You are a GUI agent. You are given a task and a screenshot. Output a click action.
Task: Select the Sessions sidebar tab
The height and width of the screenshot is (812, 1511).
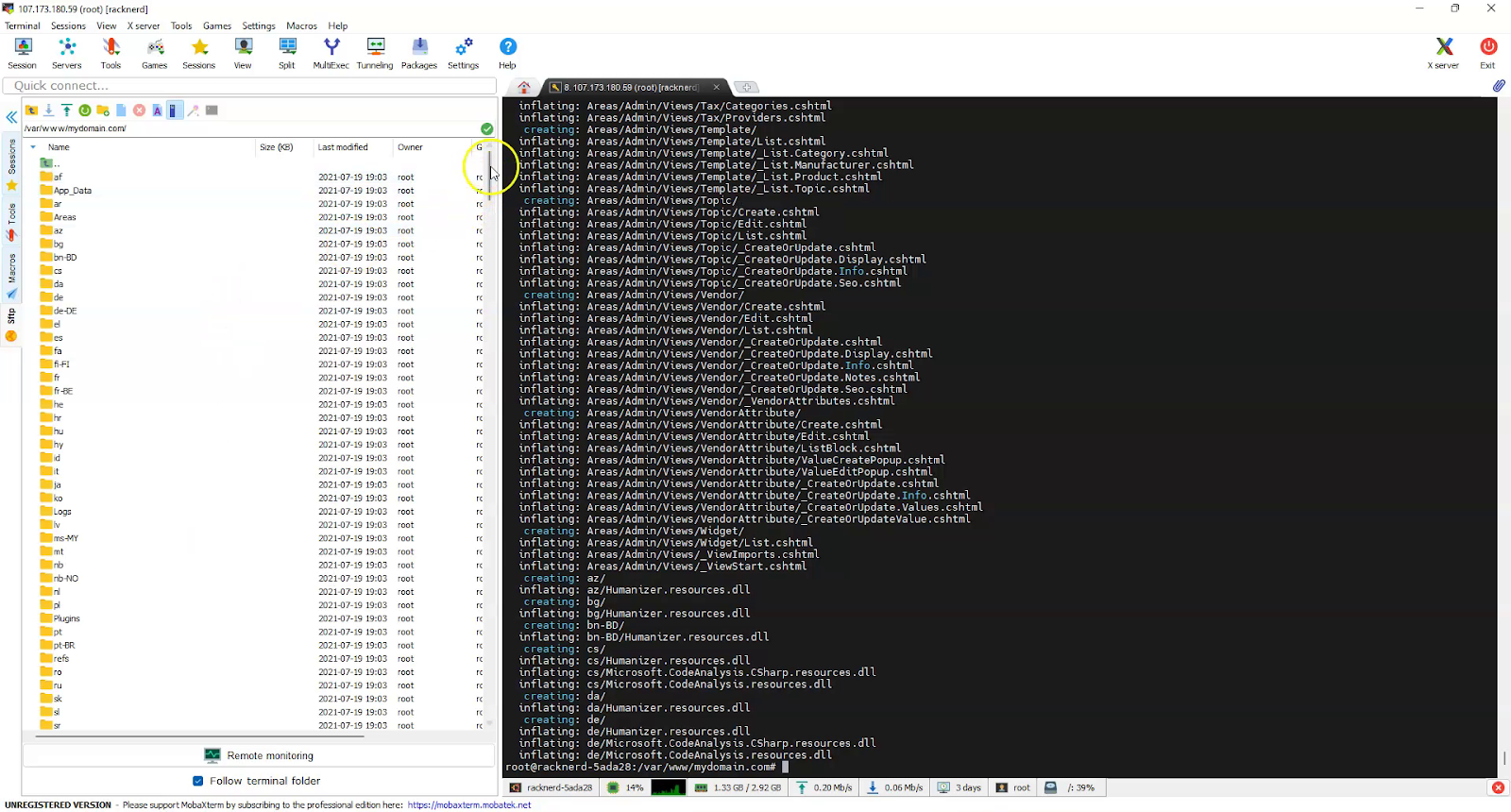[x=11, y=164]
